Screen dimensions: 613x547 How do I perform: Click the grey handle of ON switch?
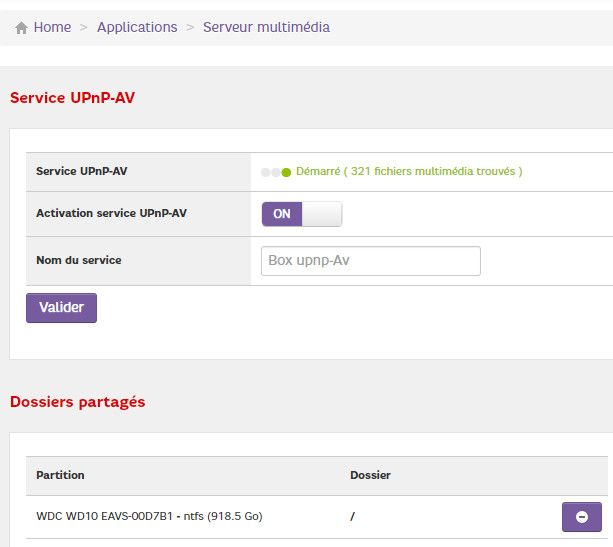point(321,214)
